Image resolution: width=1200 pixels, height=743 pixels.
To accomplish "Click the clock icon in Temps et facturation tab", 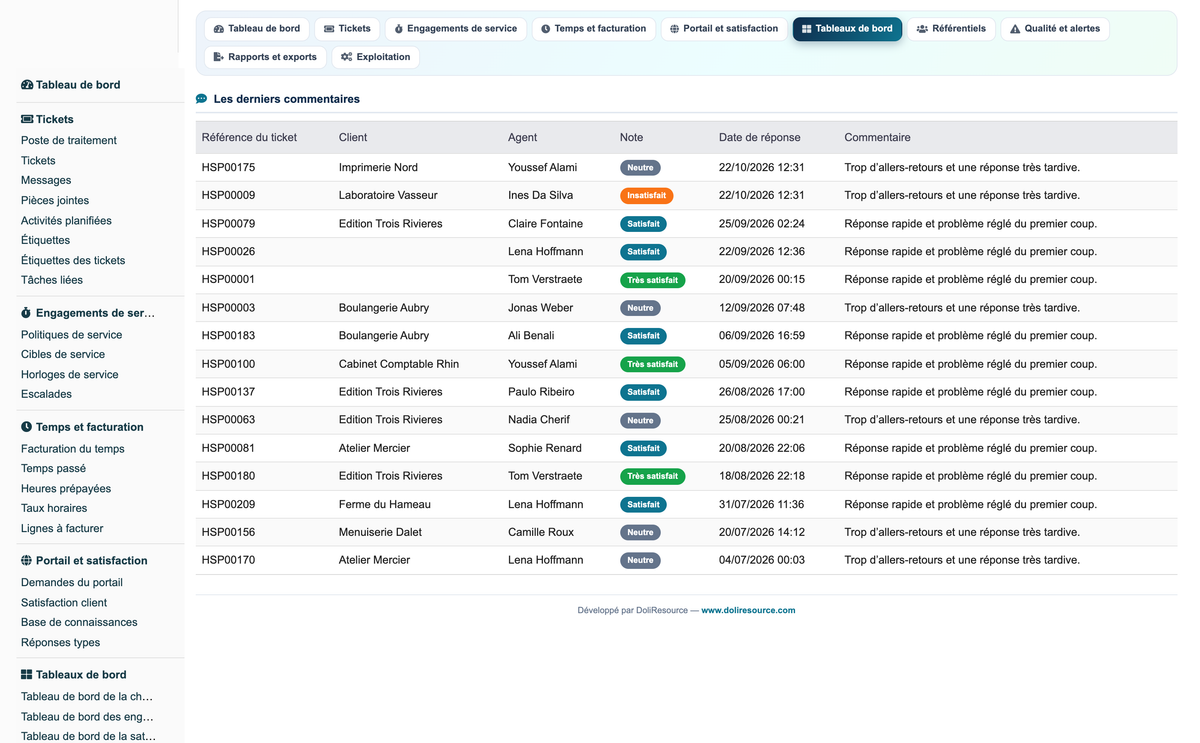I will click(546, 29).
